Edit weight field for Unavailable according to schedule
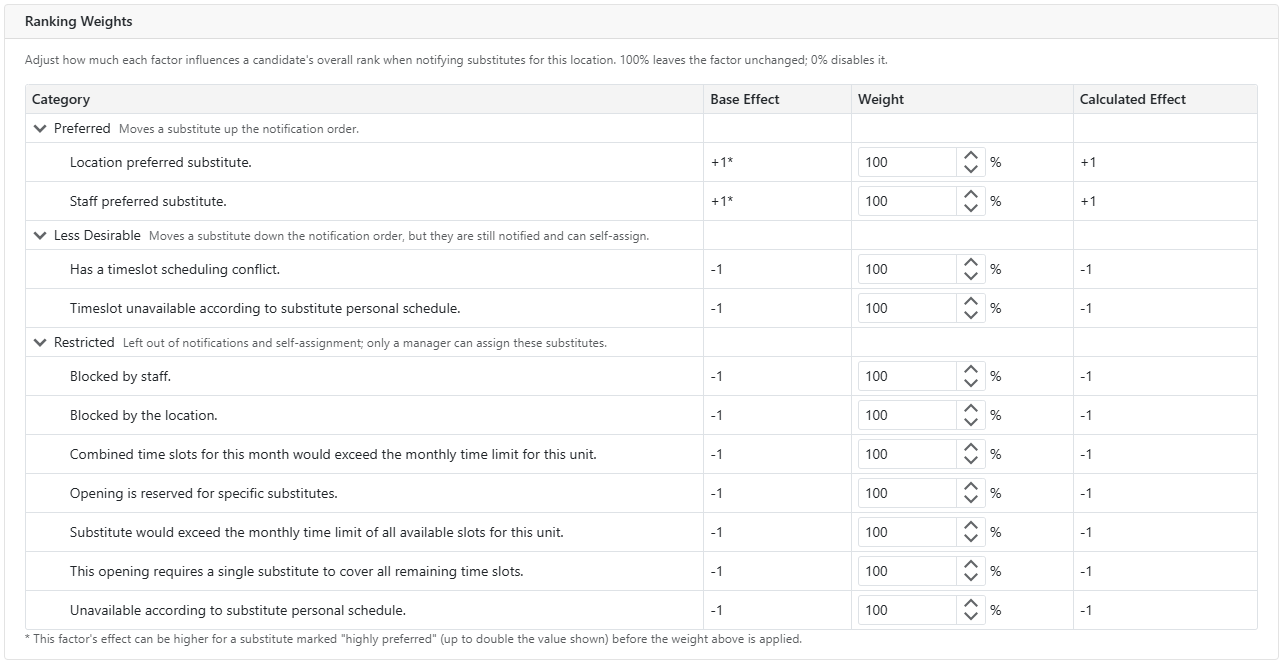The image size is (1283, 665). tap(907, 610)
